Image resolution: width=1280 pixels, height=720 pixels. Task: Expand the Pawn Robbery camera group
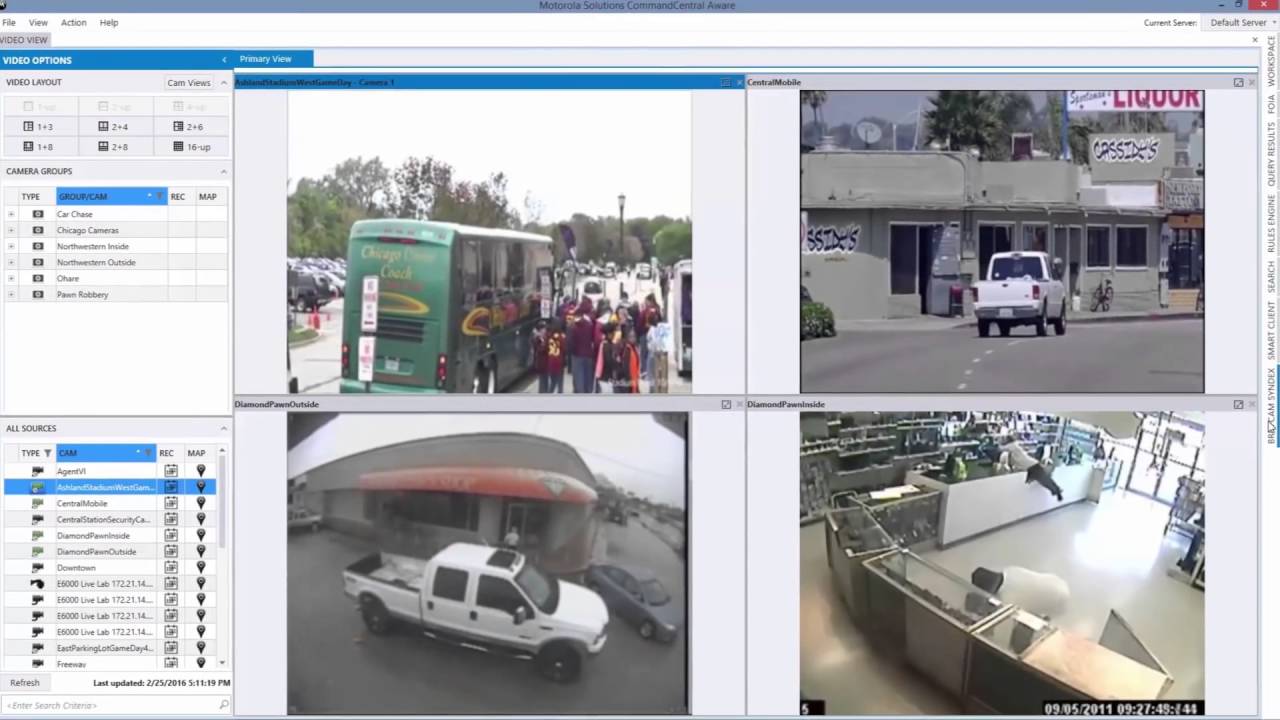pyautogui.click(x=11, y=294)
